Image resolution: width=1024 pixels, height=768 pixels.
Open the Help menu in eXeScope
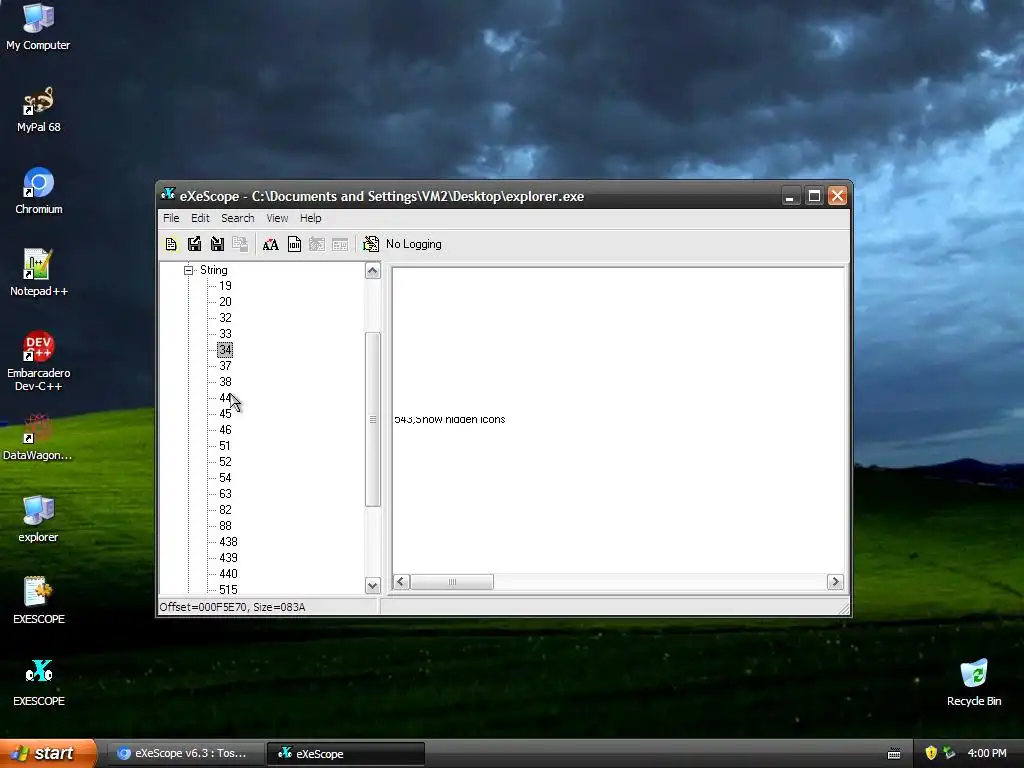tap(310, 218)
